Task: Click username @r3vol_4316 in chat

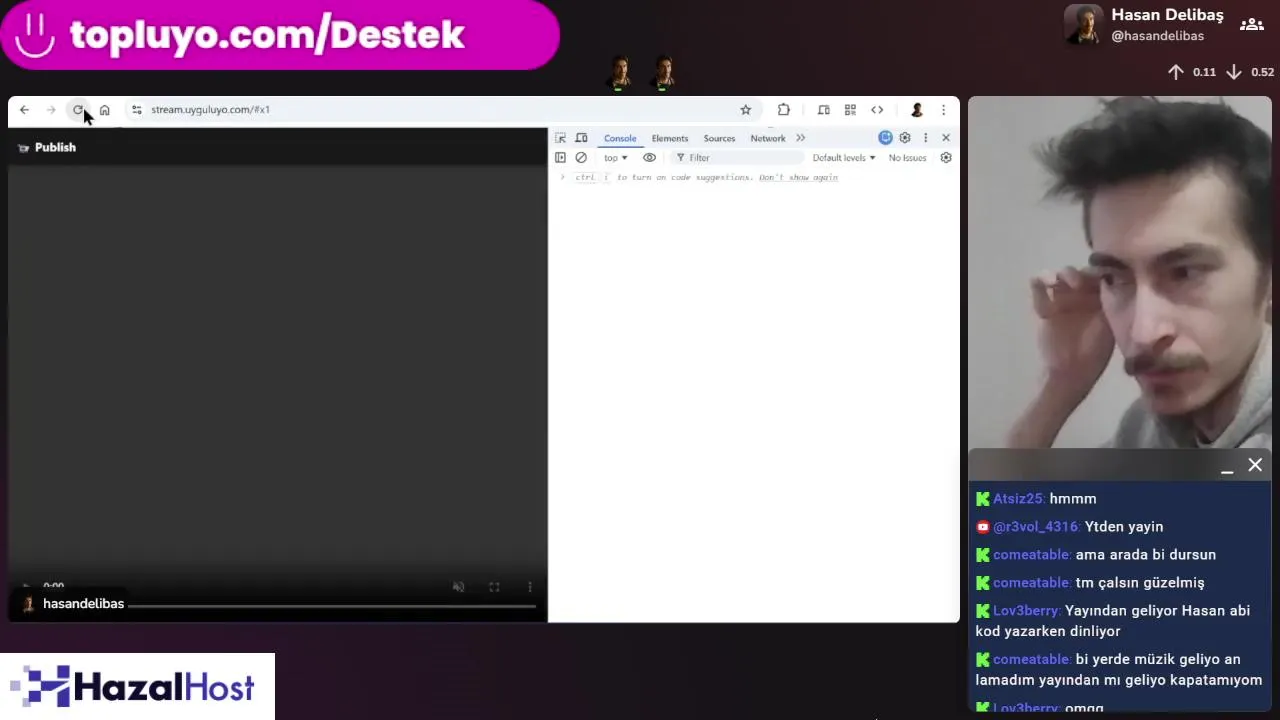Action: (1035, 527)
